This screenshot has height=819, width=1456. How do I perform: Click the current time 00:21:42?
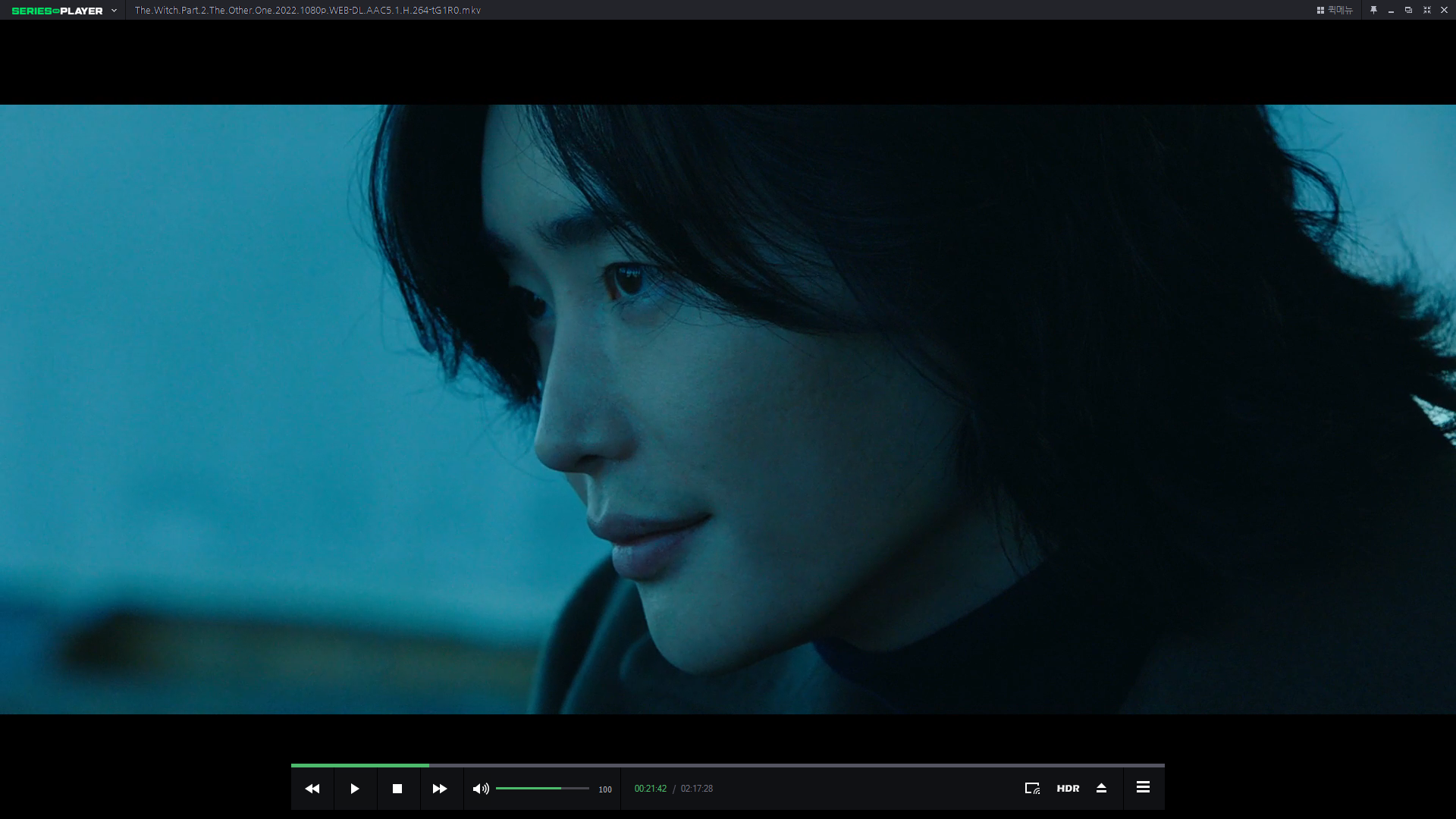[x=651, y=789]
